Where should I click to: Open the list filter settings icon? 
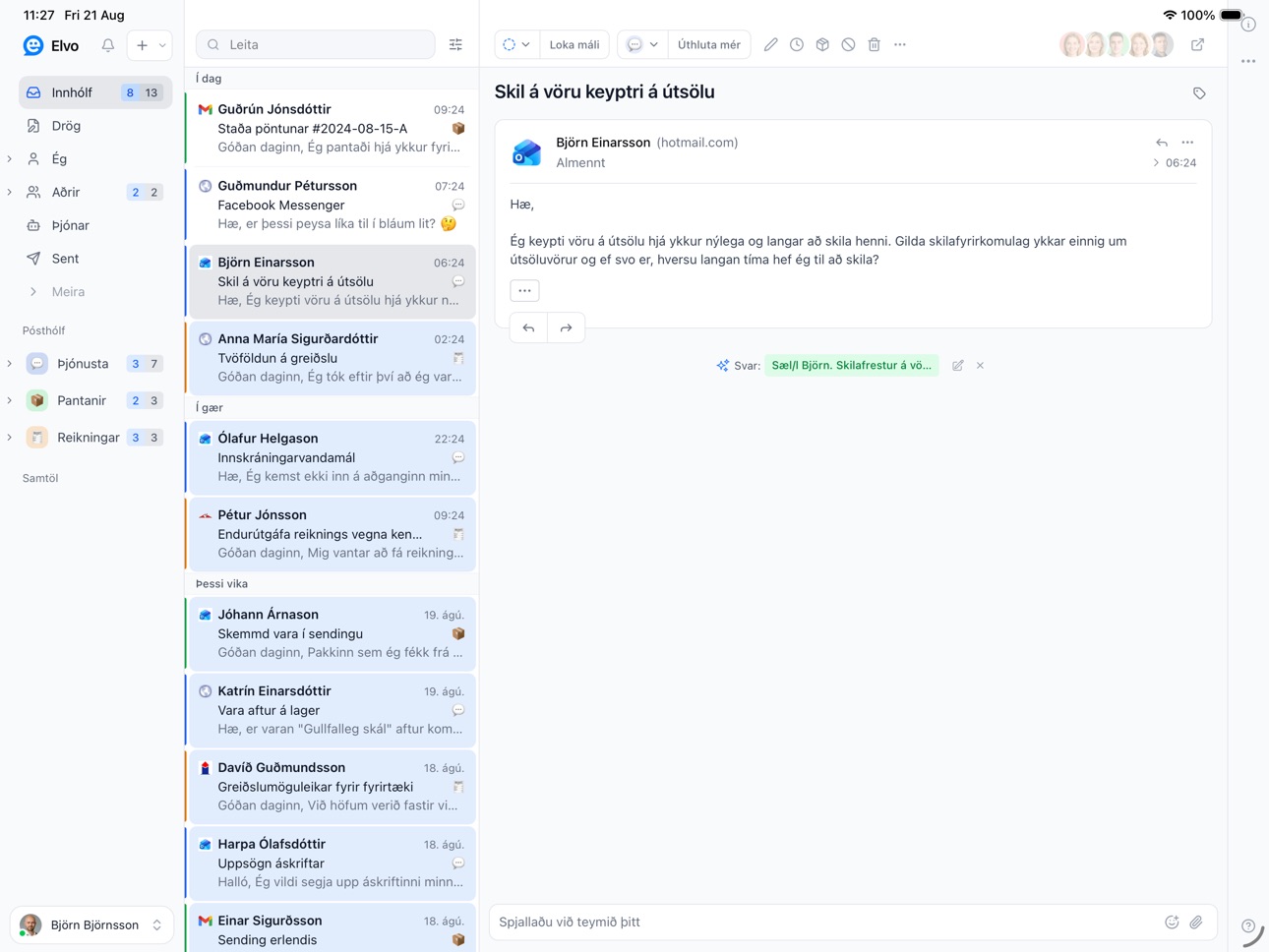pyautogui.click(x=455, y=45)
